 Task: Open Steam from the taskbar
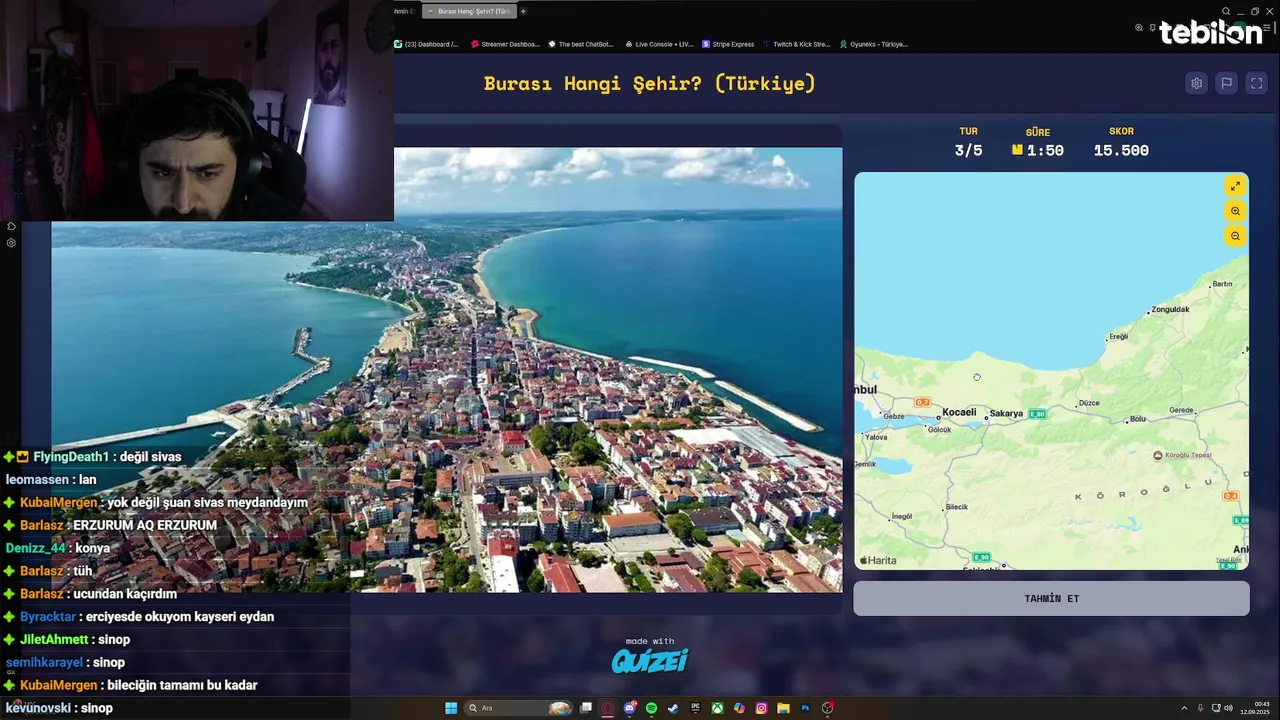(673, 708)
